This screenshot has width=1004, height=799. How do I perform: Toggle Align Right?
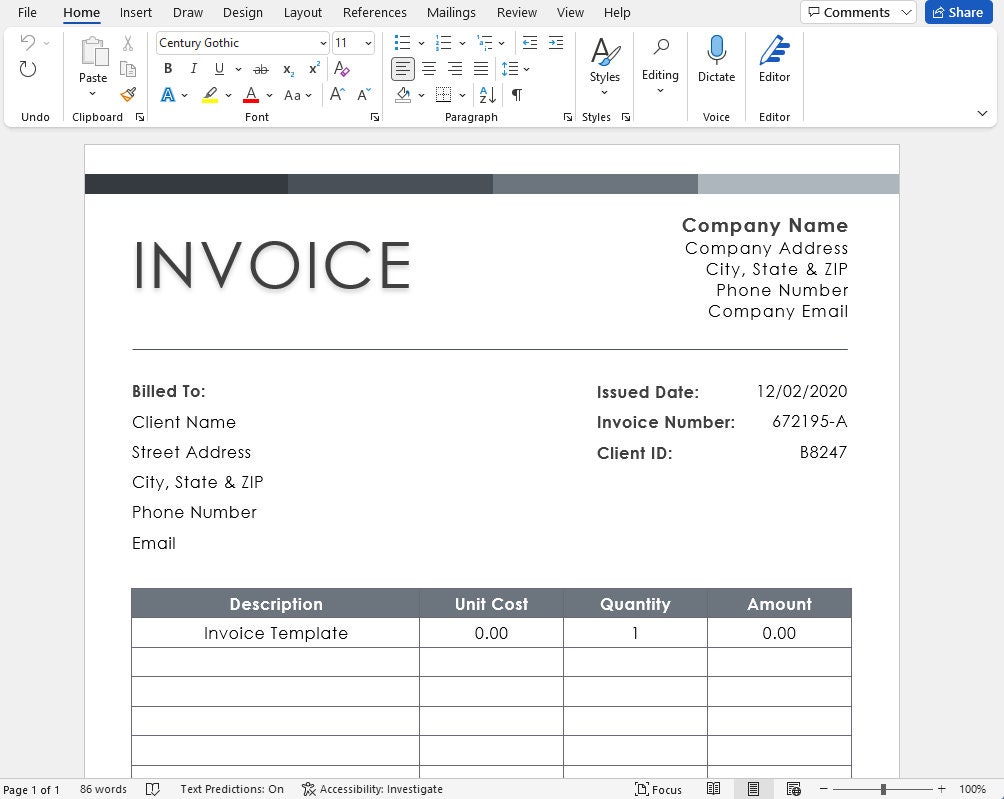point(455,69)
